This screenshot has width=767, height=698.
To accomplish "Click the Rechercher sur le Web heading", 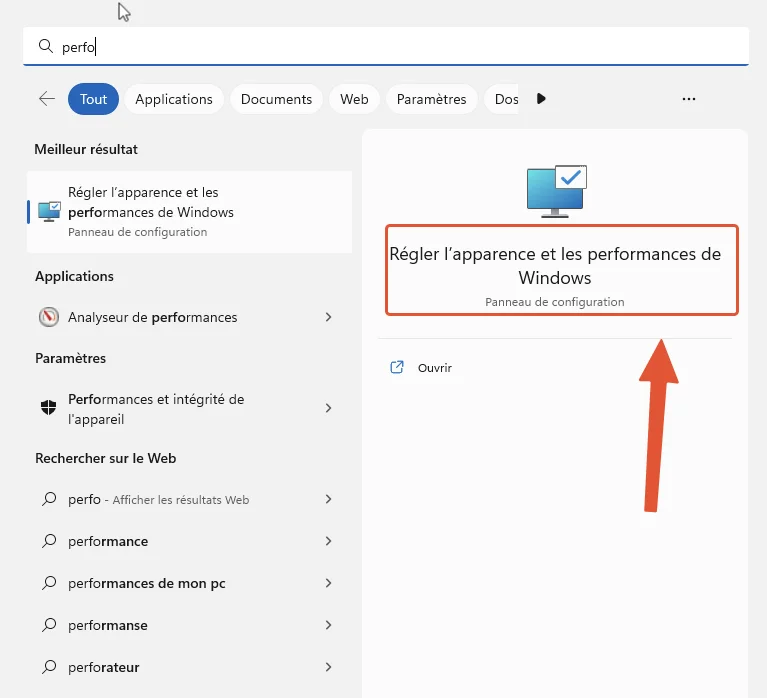I will (x=106, y=458).
